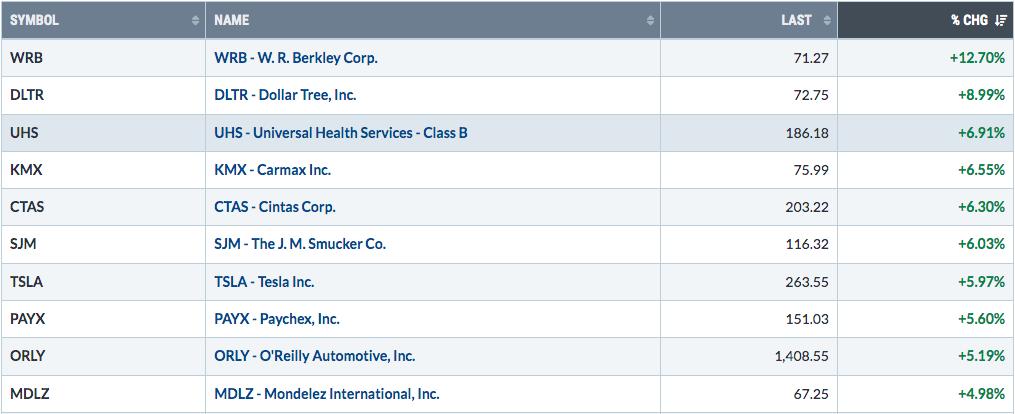Open SJM - The J. M. Smucker Co. link

[x=300, y=245]
